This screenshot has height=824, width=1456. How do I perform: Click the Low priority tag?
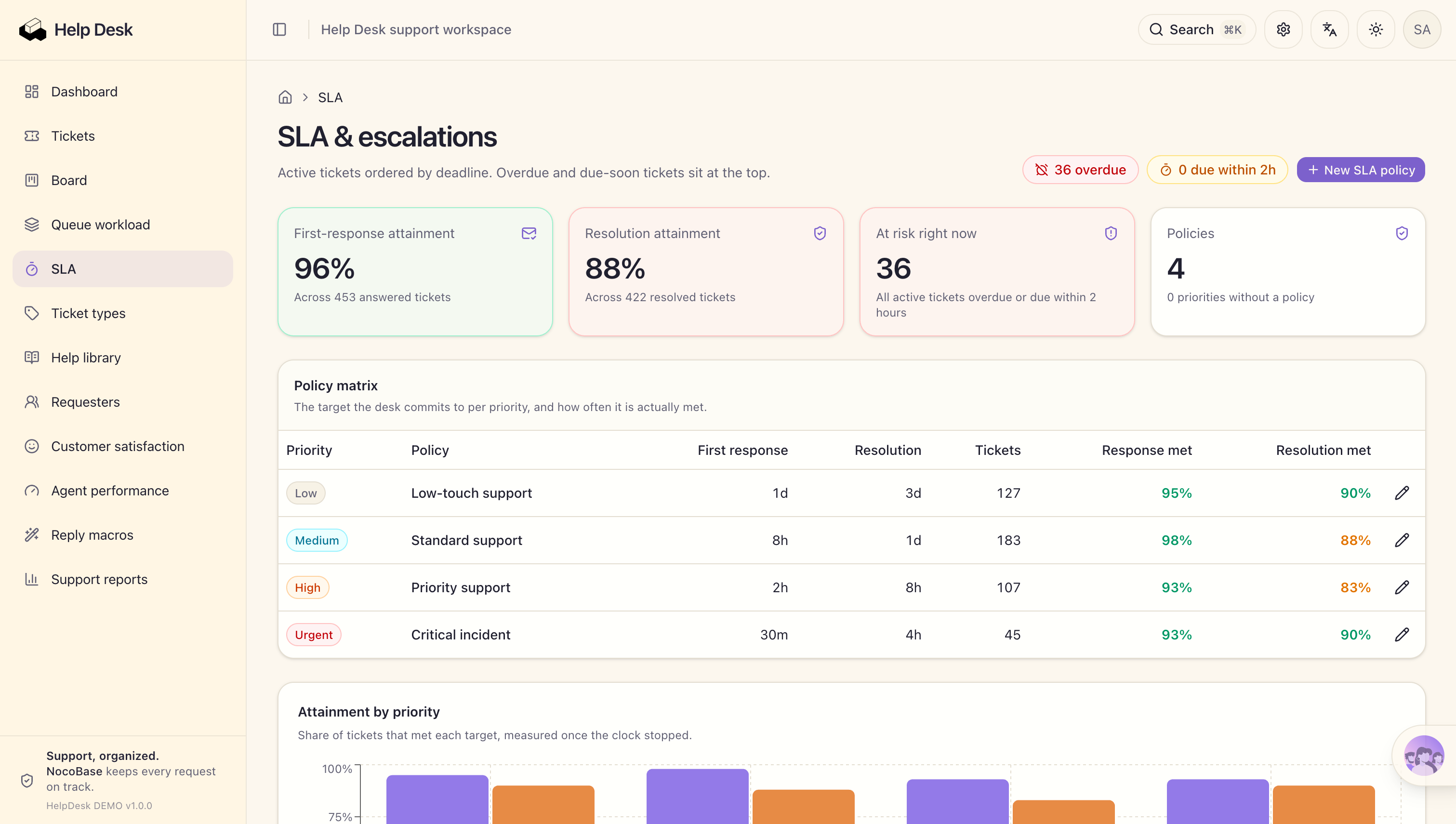pos(305,493)
